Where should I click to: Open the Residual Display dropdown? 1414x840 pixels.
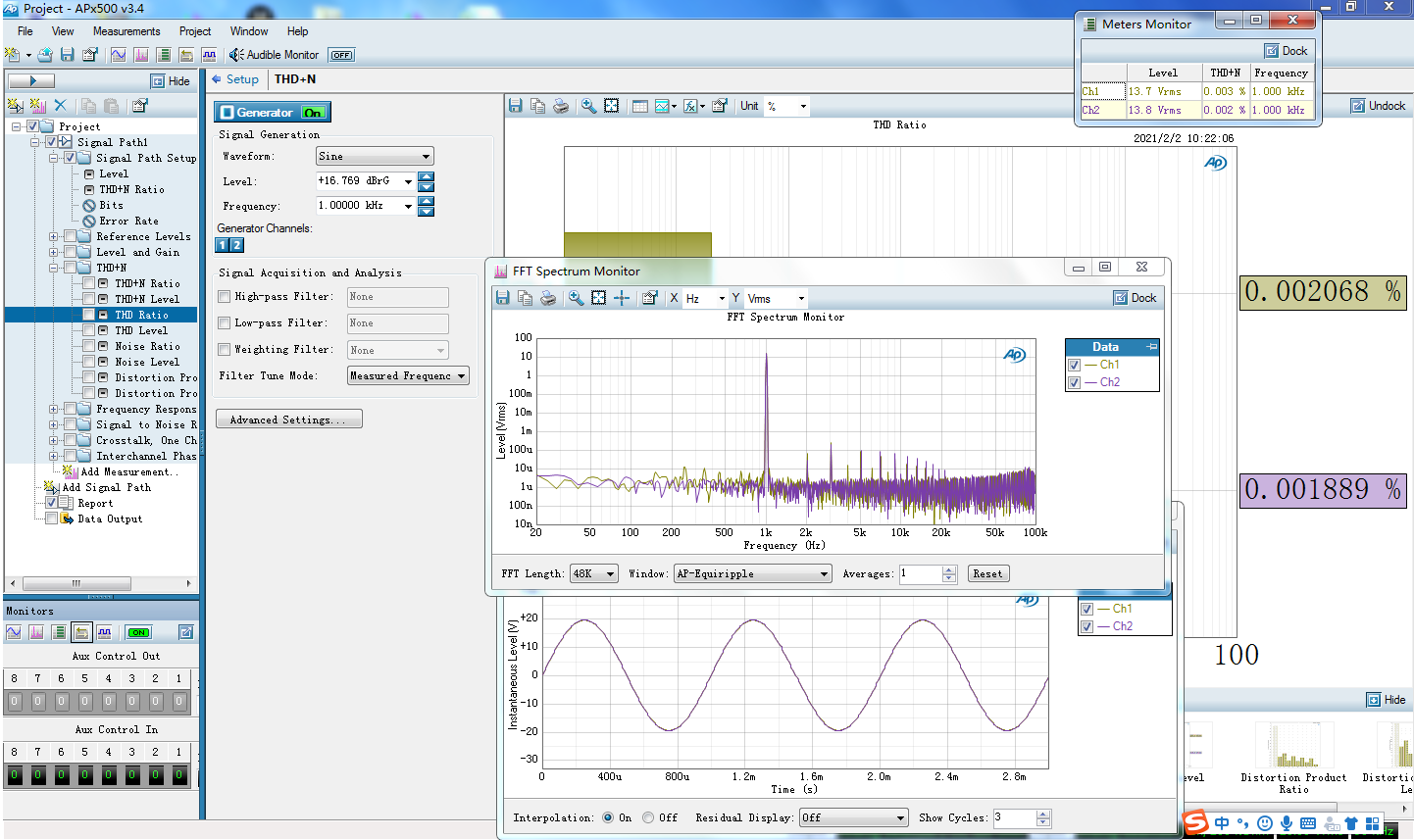[x=853, y=817]
